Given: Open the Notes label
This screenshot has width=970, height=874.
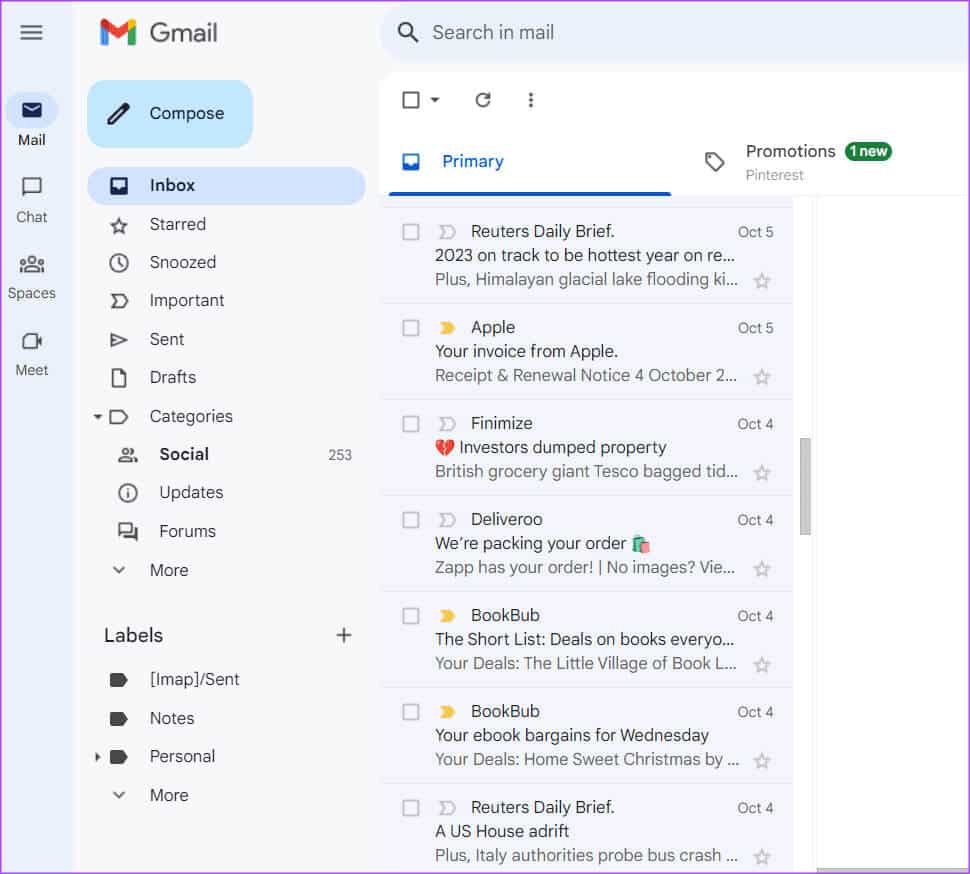Looking at the screenshot, I should pos(171,718).
